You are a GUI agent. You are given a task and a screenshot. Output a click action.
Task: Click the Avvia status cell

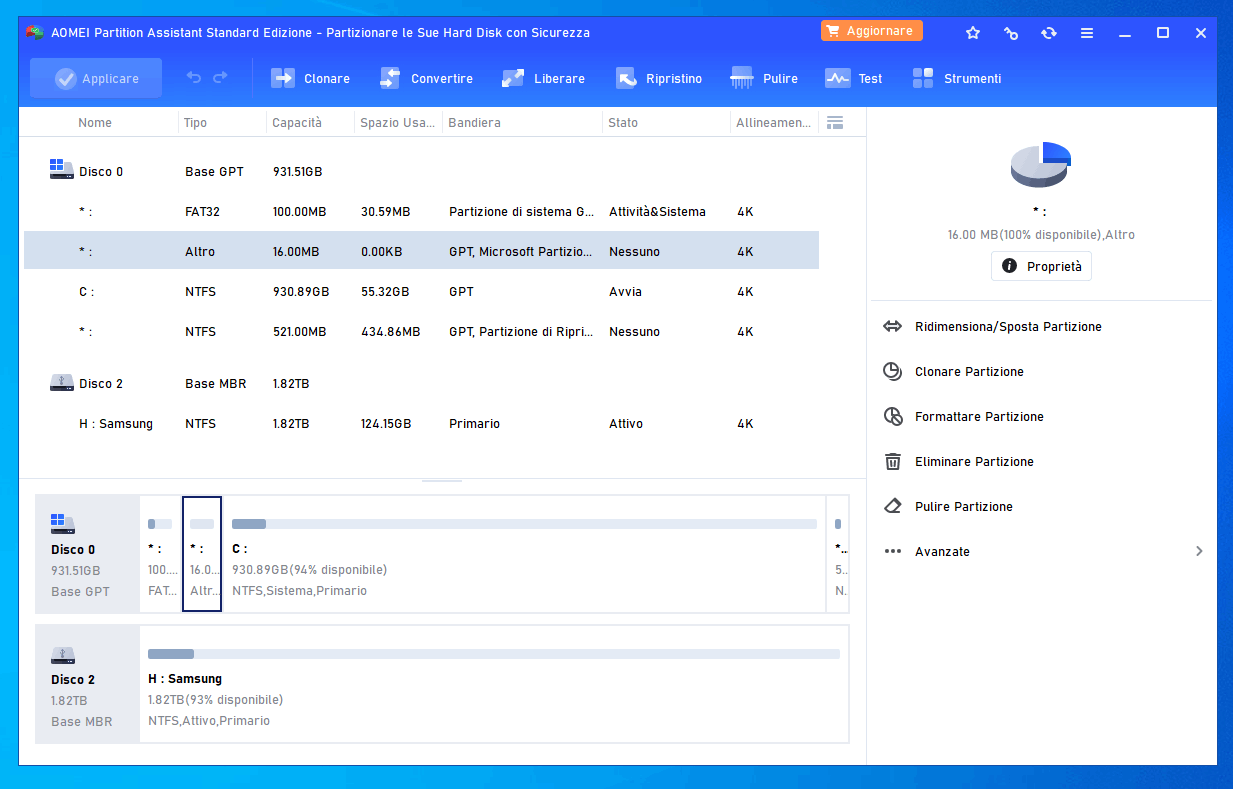(x=625, y=291)
